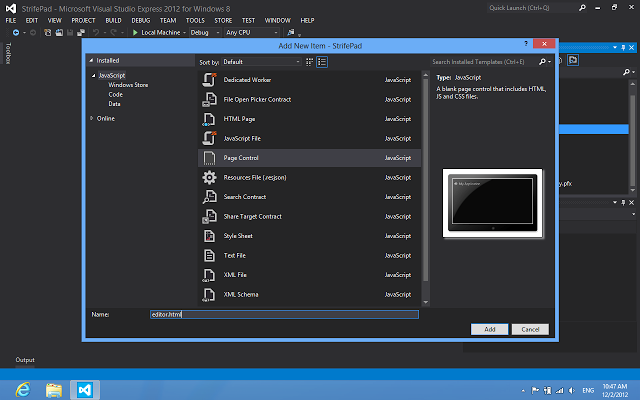640x400 pixels.
Task: Choose the JavaScript File template icon
Action: (209, 138)
